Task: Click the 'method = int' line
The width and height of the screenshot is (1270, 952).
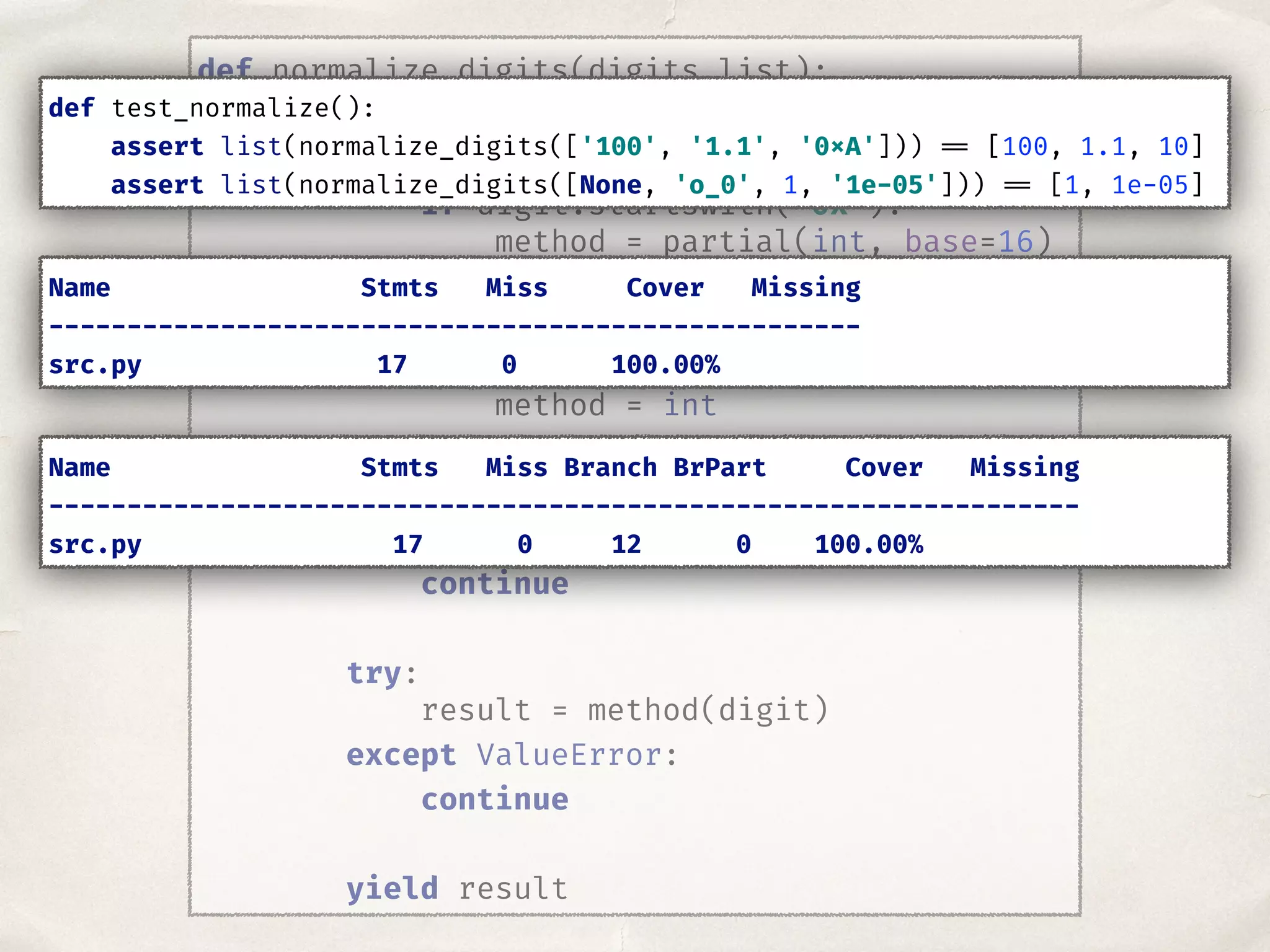Action: click(606, 405)
